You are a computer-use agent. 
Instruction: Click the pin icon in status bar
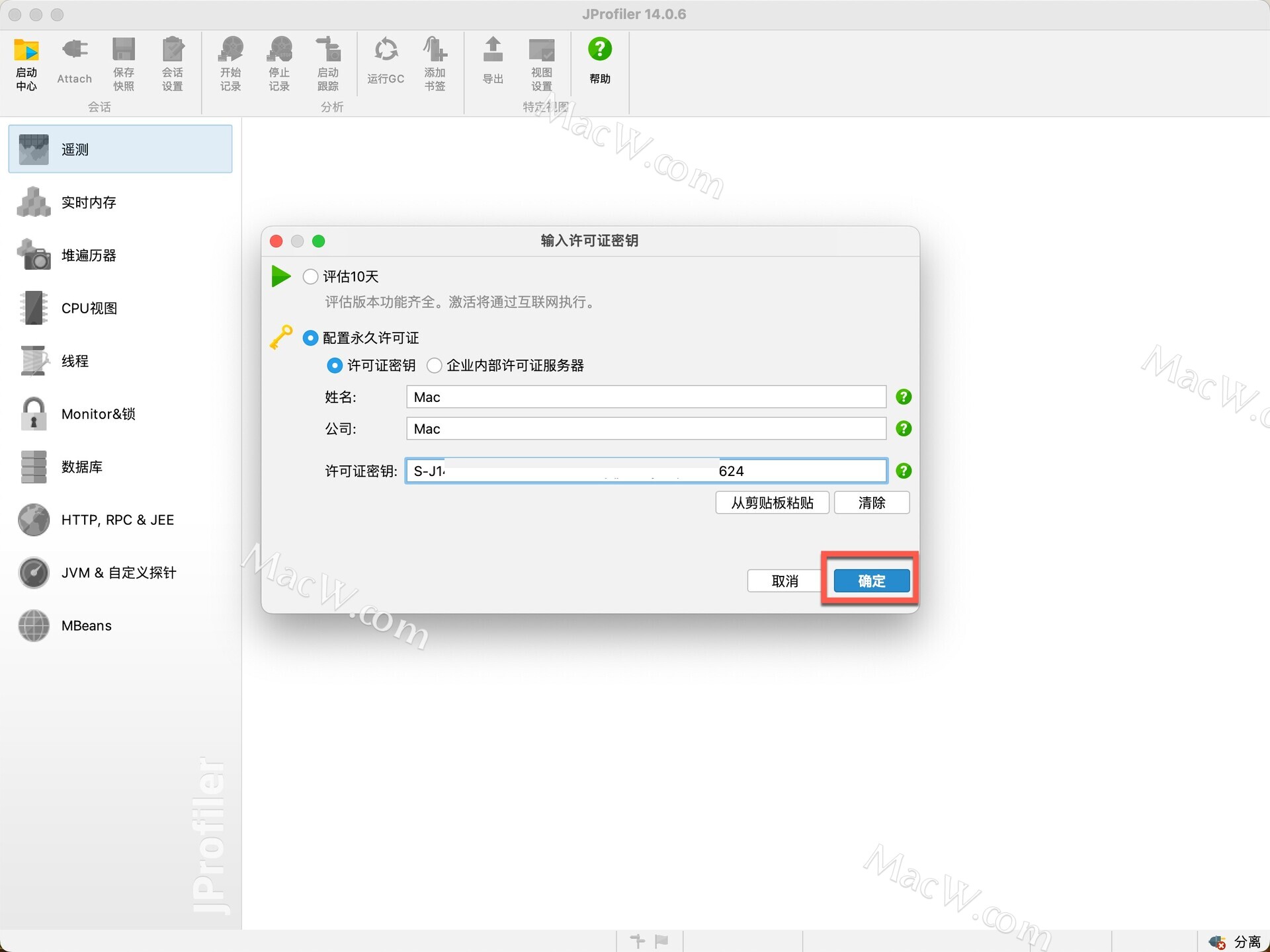pos(638,941)
